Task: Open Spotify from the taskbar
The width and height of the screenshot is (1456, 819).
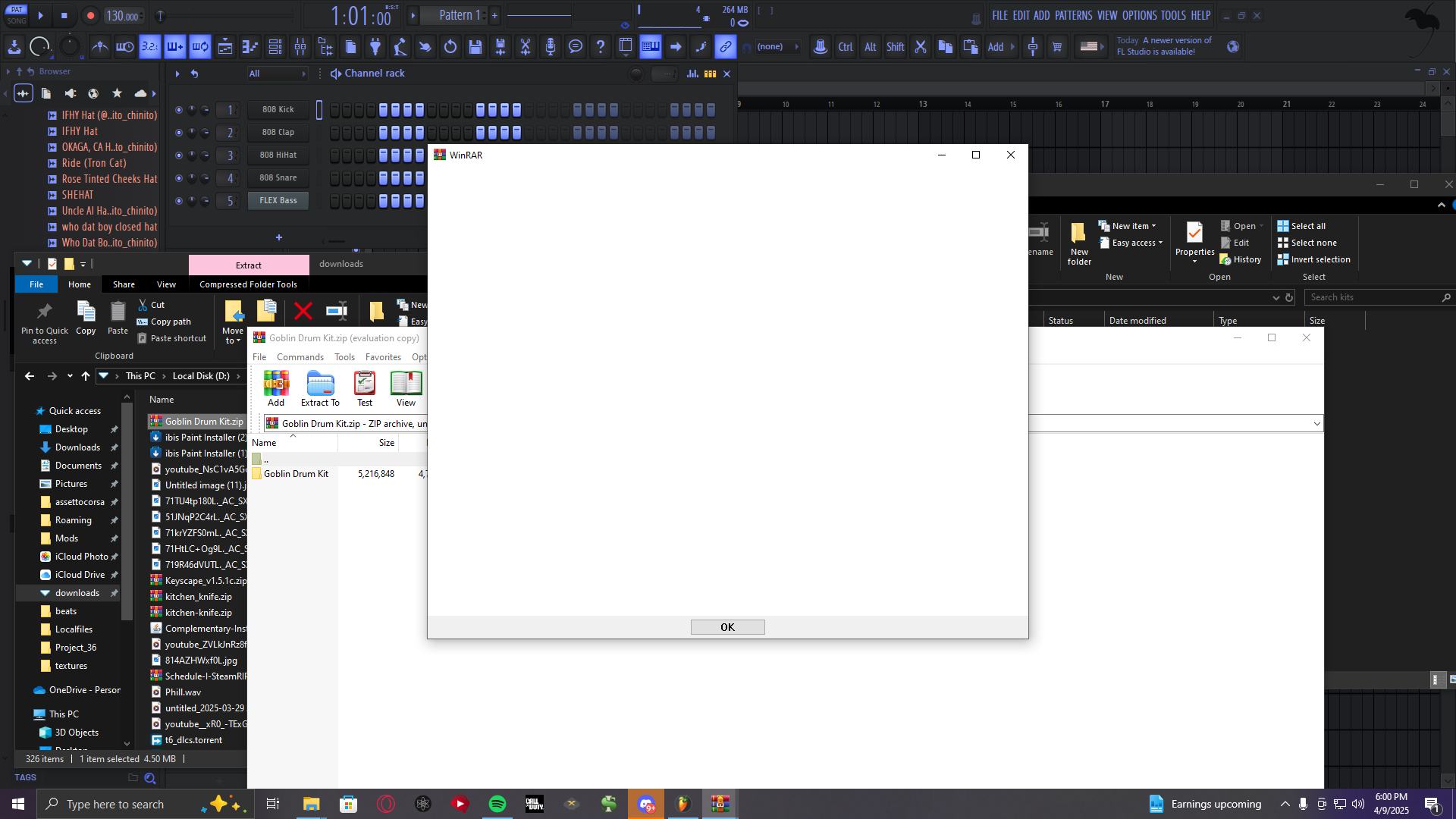Action: (x=497, y=804)
